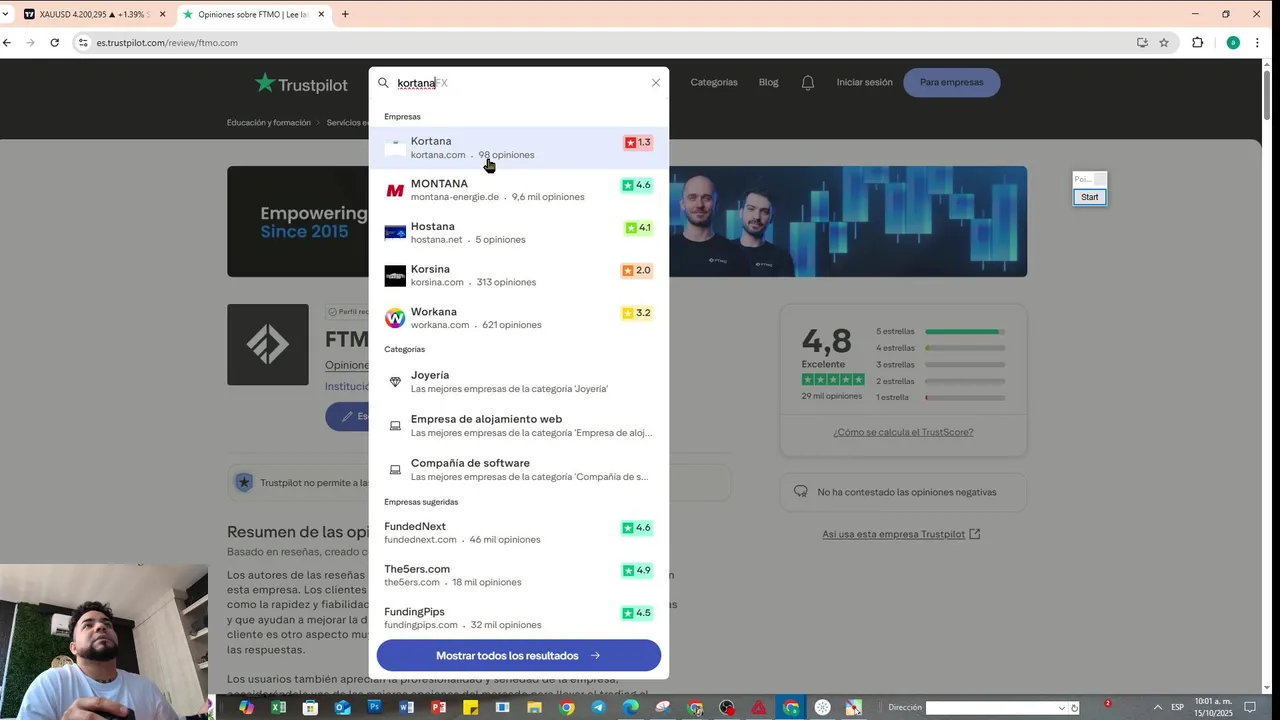The width and height of the screenshot is (1280, 720).
Task: Open Categorías menu item
Action: pos(714,82)
